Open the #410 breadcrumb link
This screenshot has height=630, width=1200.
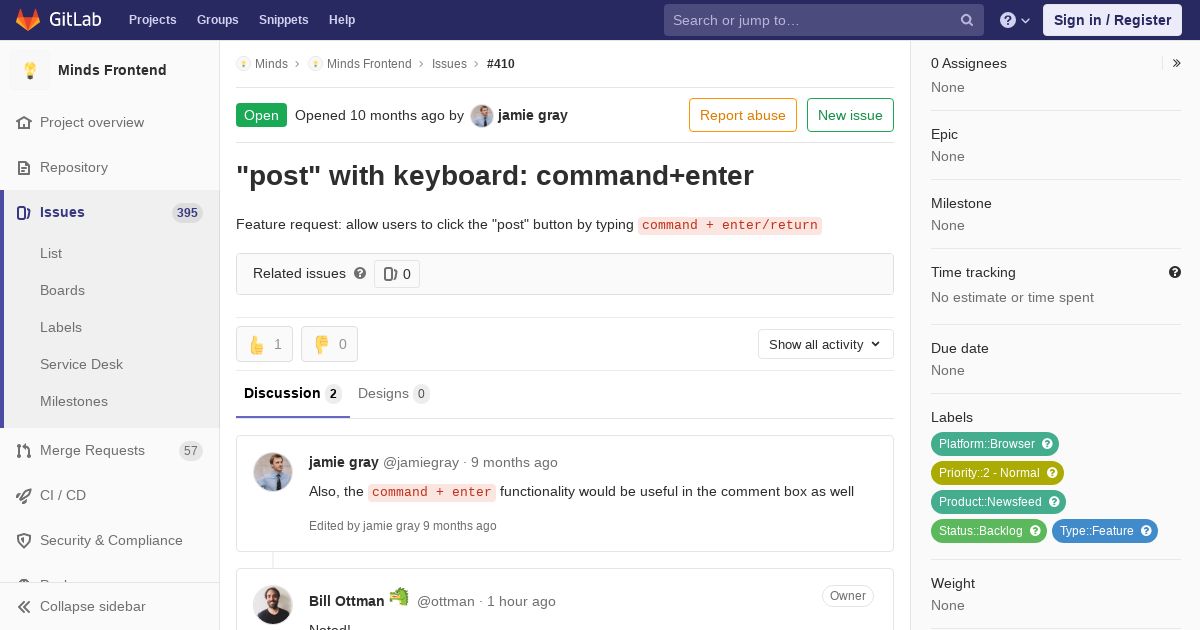tap(501, 64)
